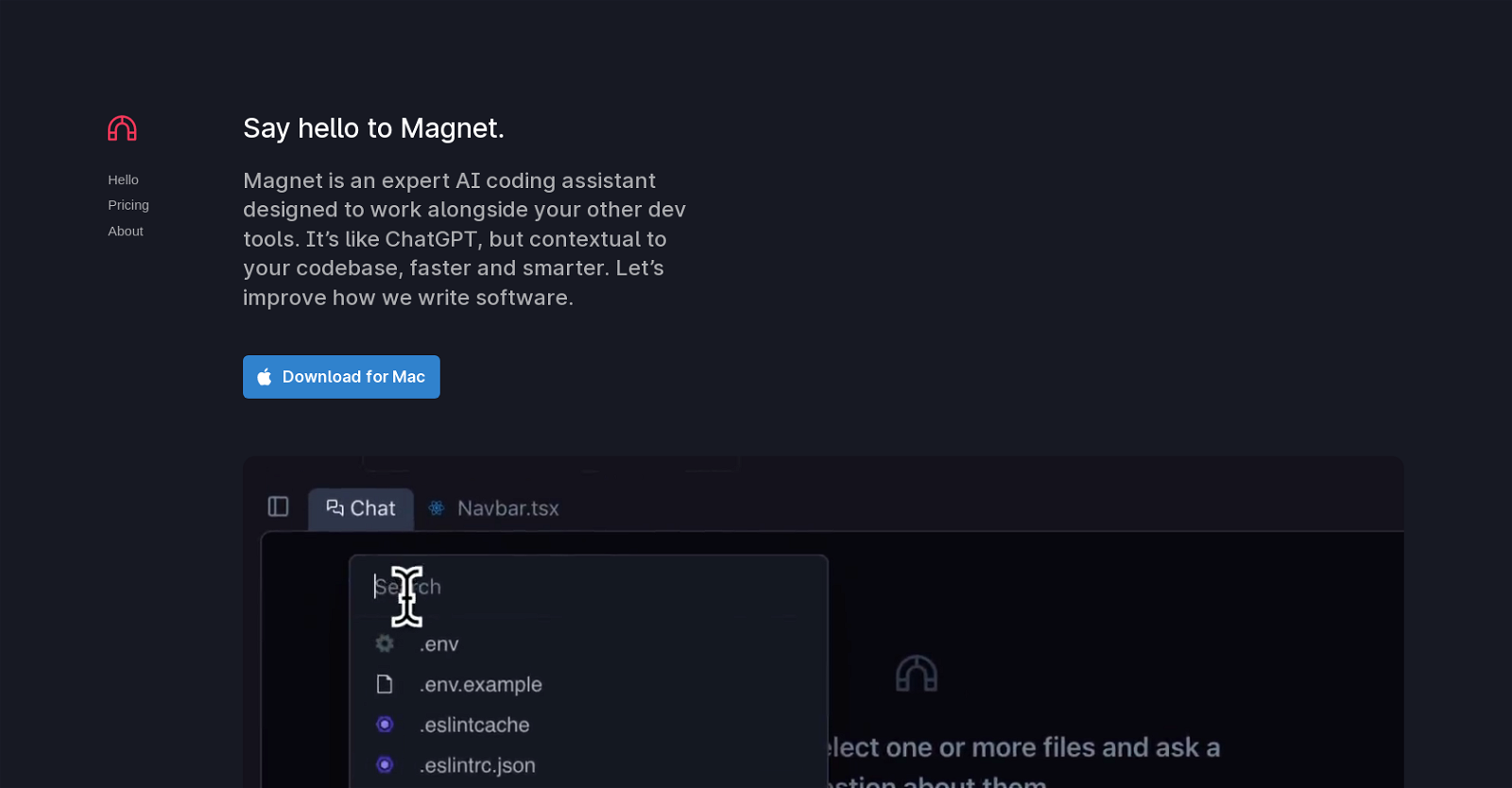Click the purple ESLint icon beside .eslintrc.json
Viewport: 1512px width, 788px height.
(385, 764)
